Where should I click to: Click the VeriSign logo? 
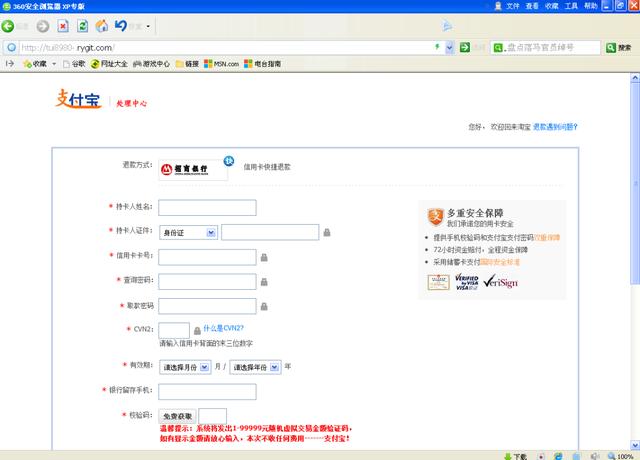coord(500,282)
